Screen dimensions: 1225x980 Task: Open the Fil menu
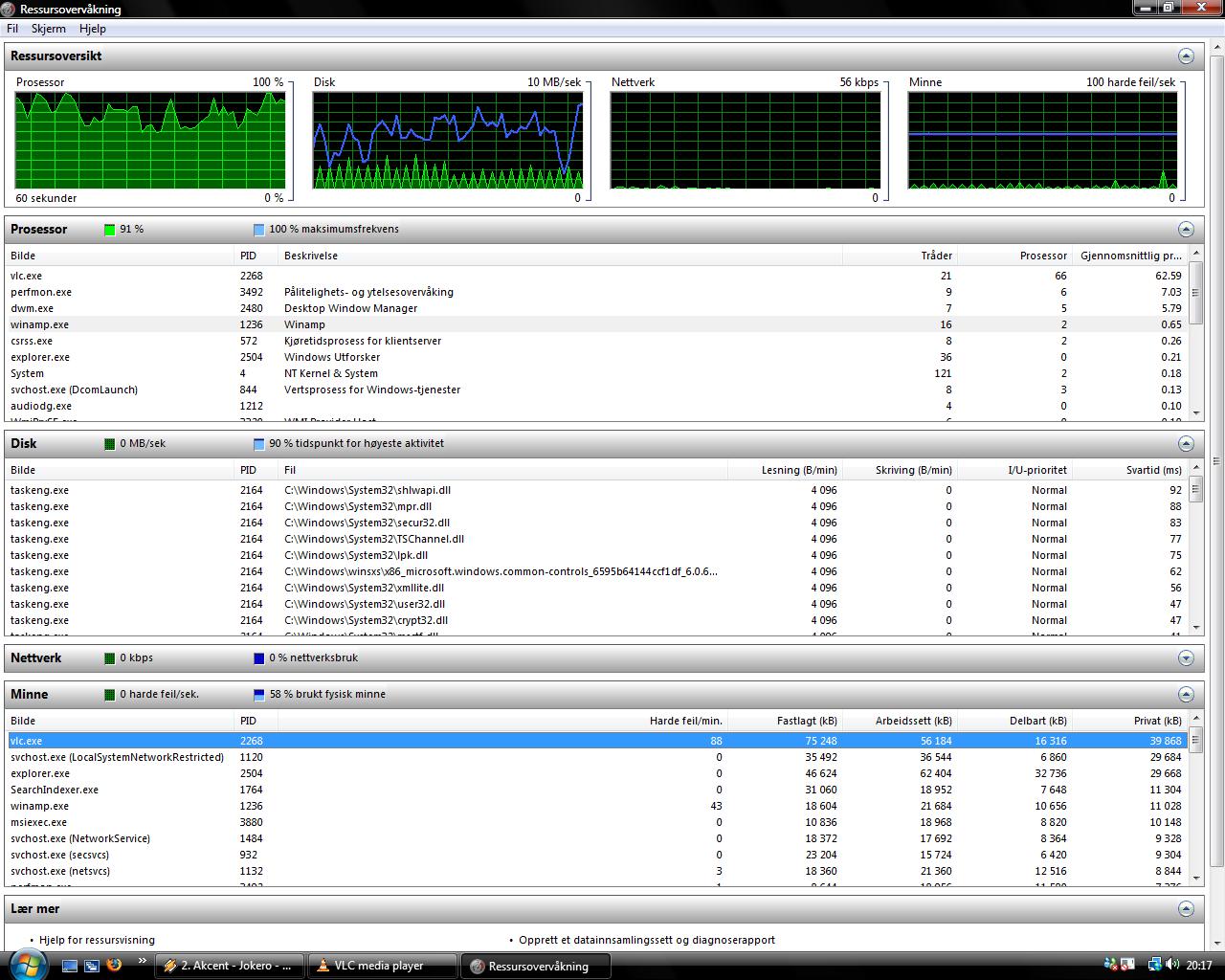point(13,29)
